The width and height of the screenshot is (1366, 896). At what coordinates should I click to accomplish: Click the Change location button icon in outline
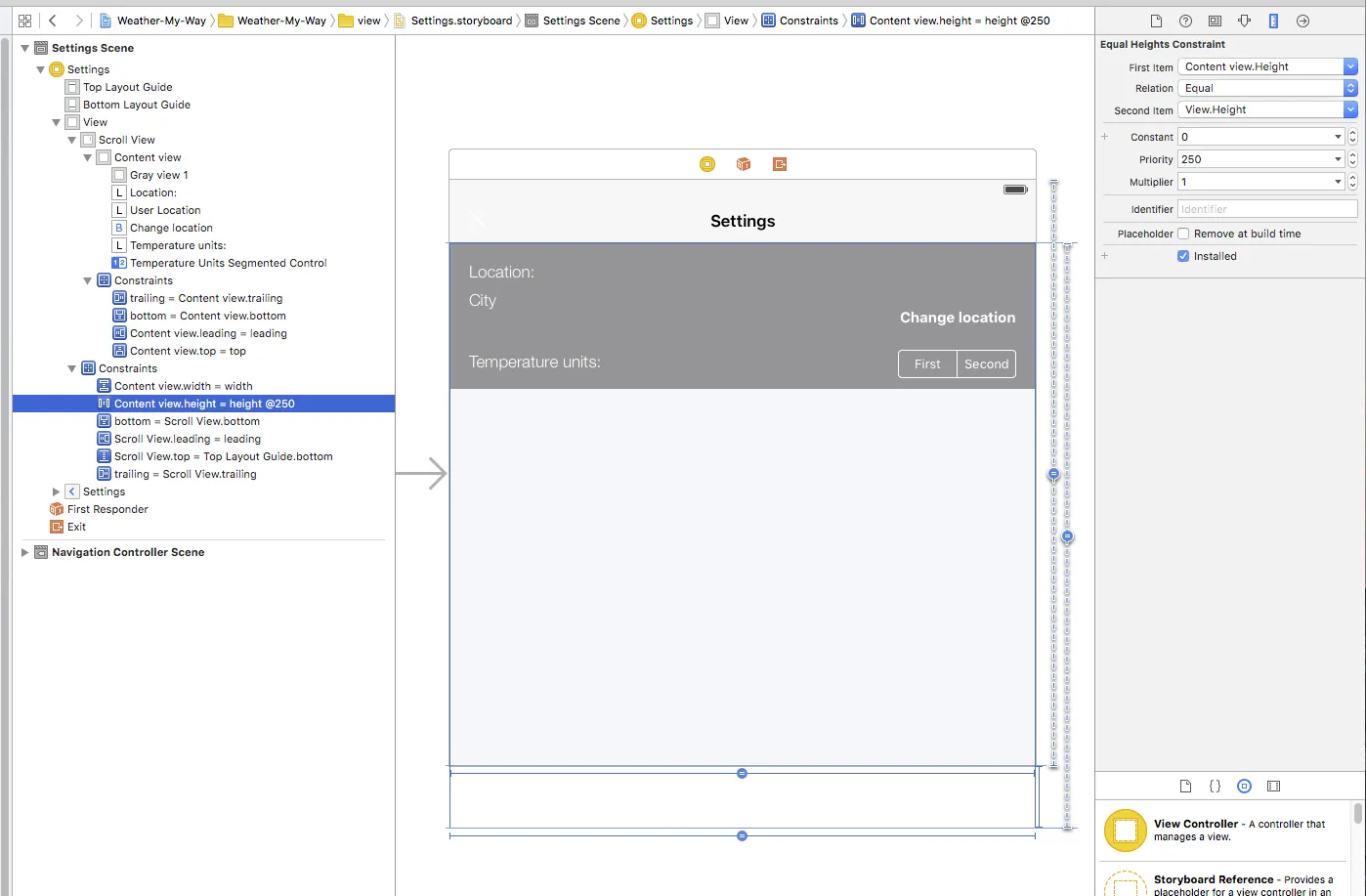[119, 228]
